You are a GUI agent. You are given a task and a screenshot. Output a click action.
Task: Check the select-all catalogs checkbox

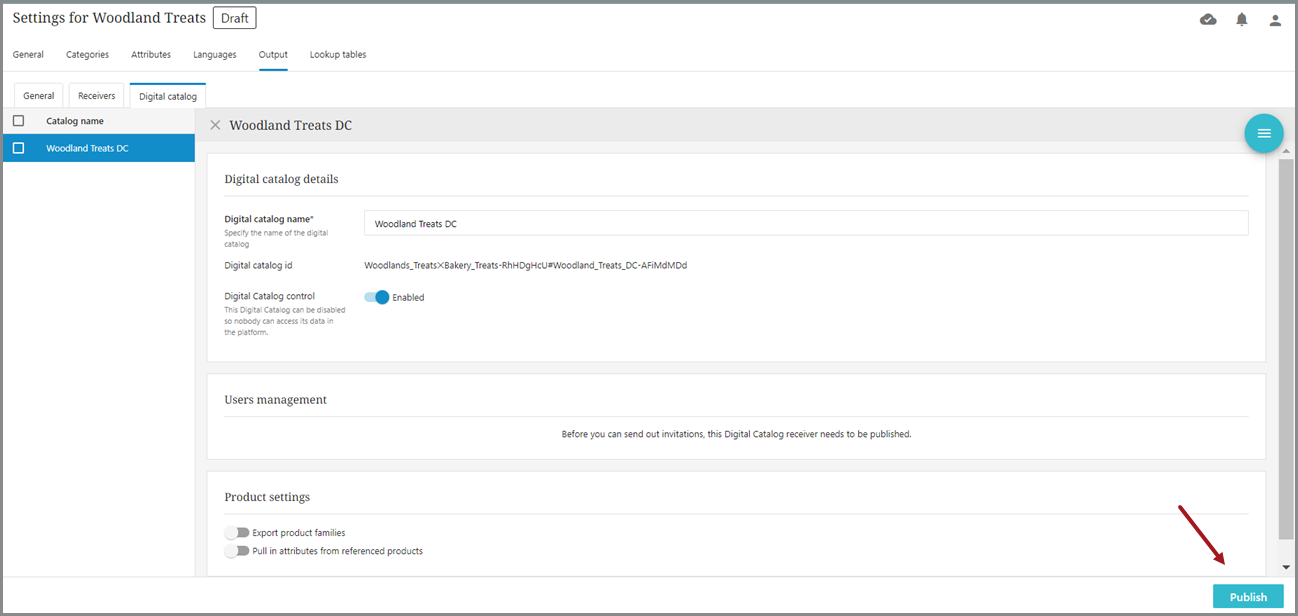click(18, 121)
